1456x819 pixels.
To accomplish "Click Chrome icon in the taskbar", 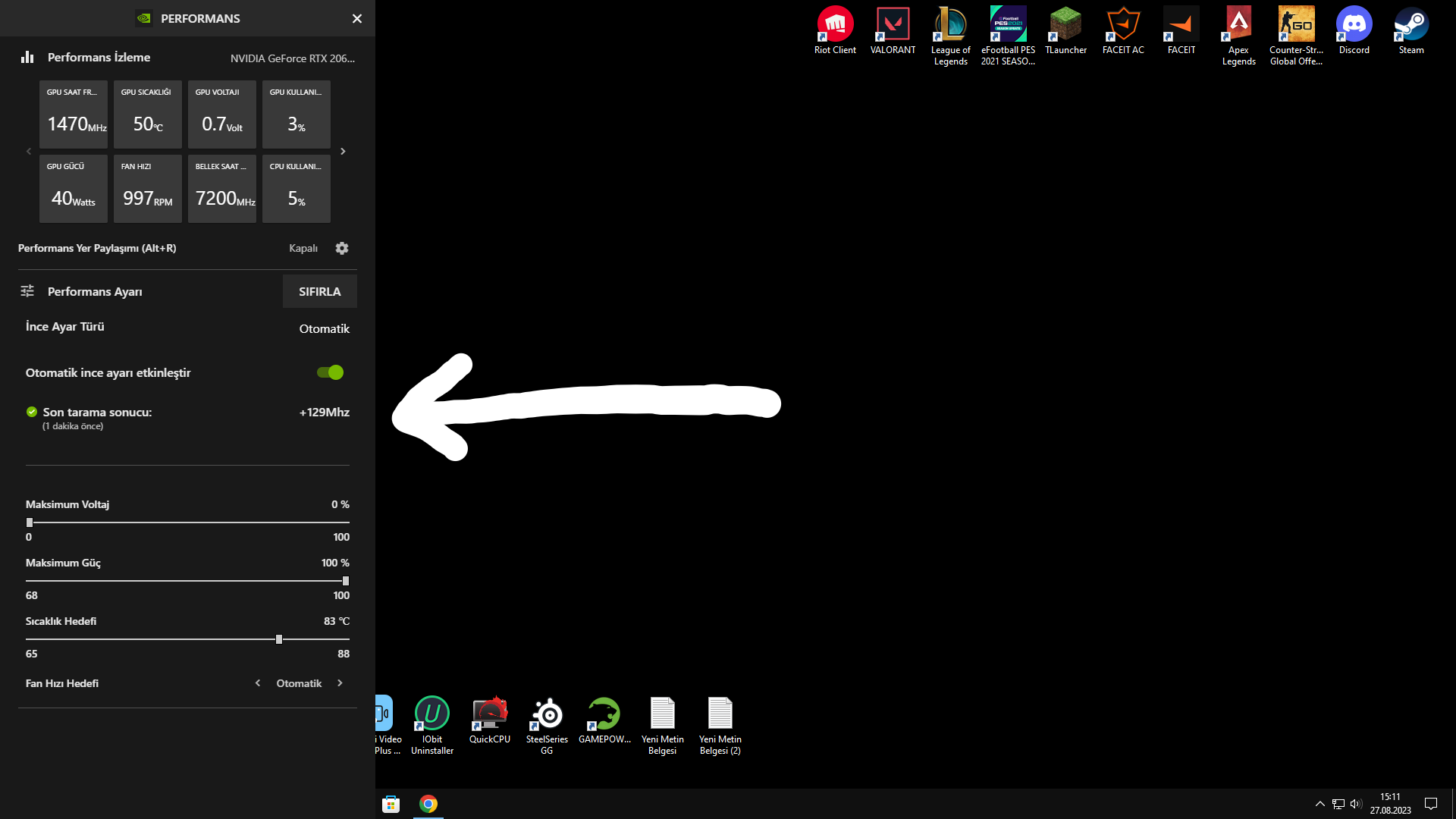I will [428, 804].
